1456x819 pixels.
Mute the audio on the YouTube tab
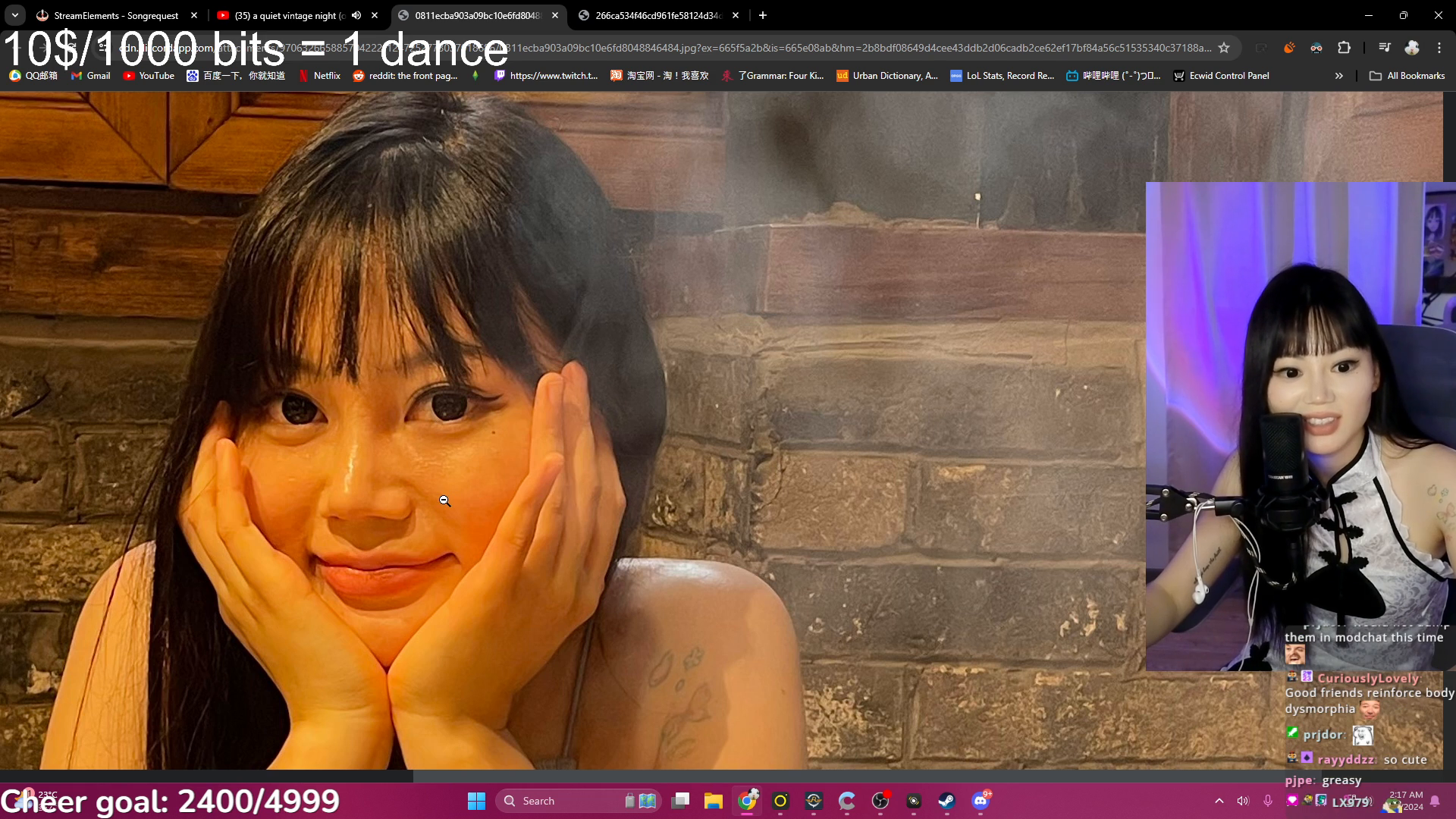356,15
